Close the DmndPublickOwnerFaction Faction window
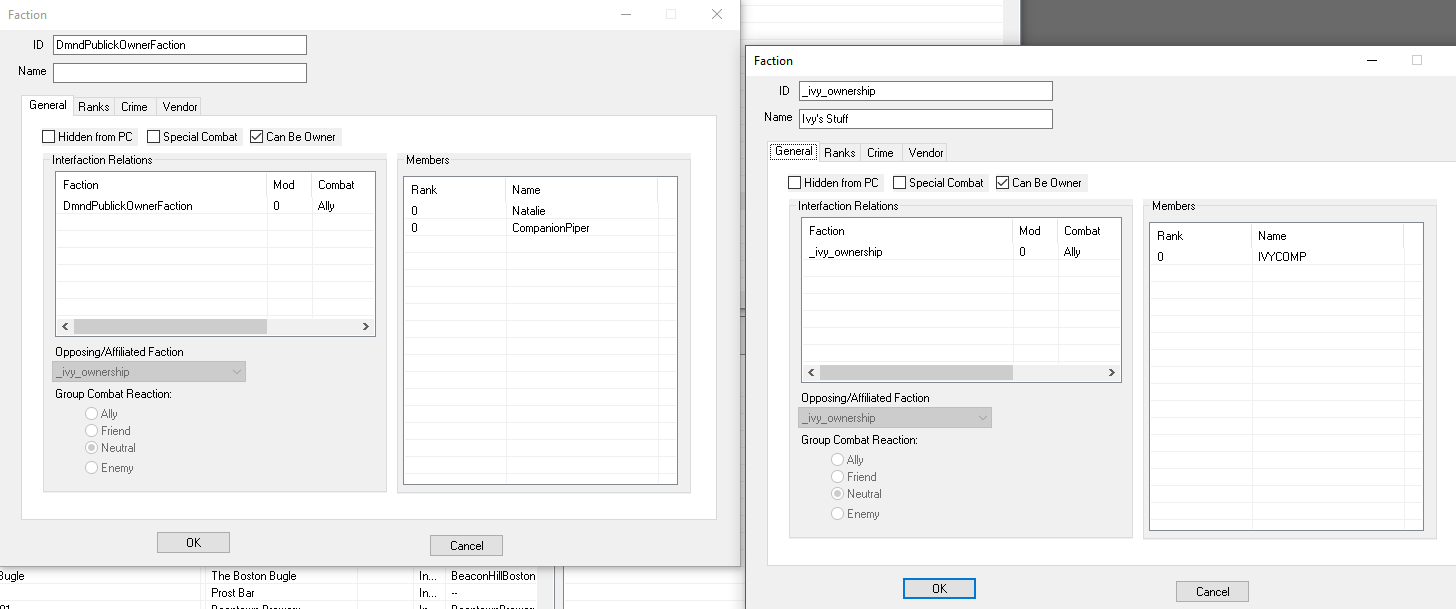Screen dimensions: 1456x609 [717, 14]
